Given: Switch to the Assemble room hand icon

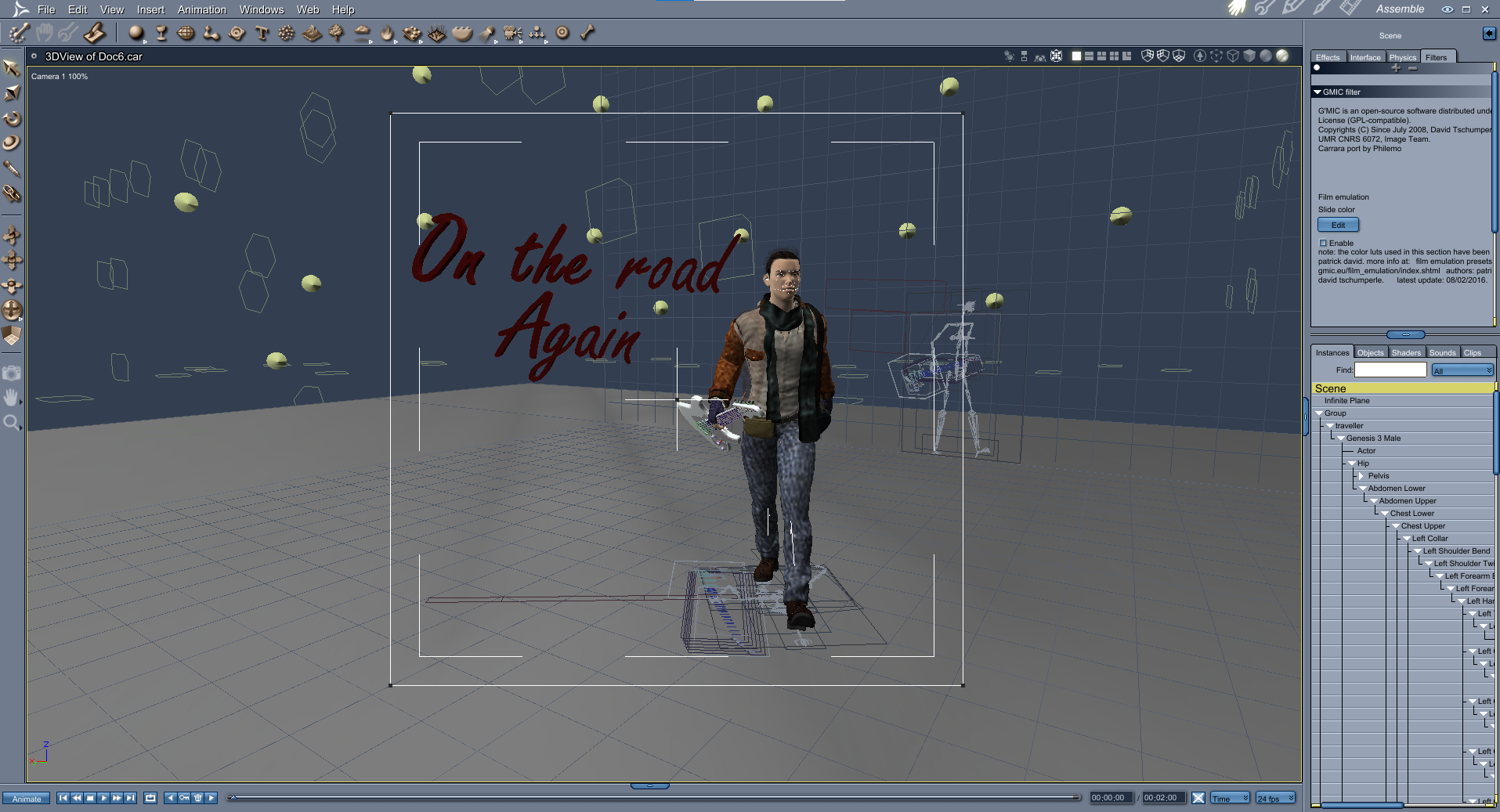Looking at the screenshot, I should (1237, 9).
